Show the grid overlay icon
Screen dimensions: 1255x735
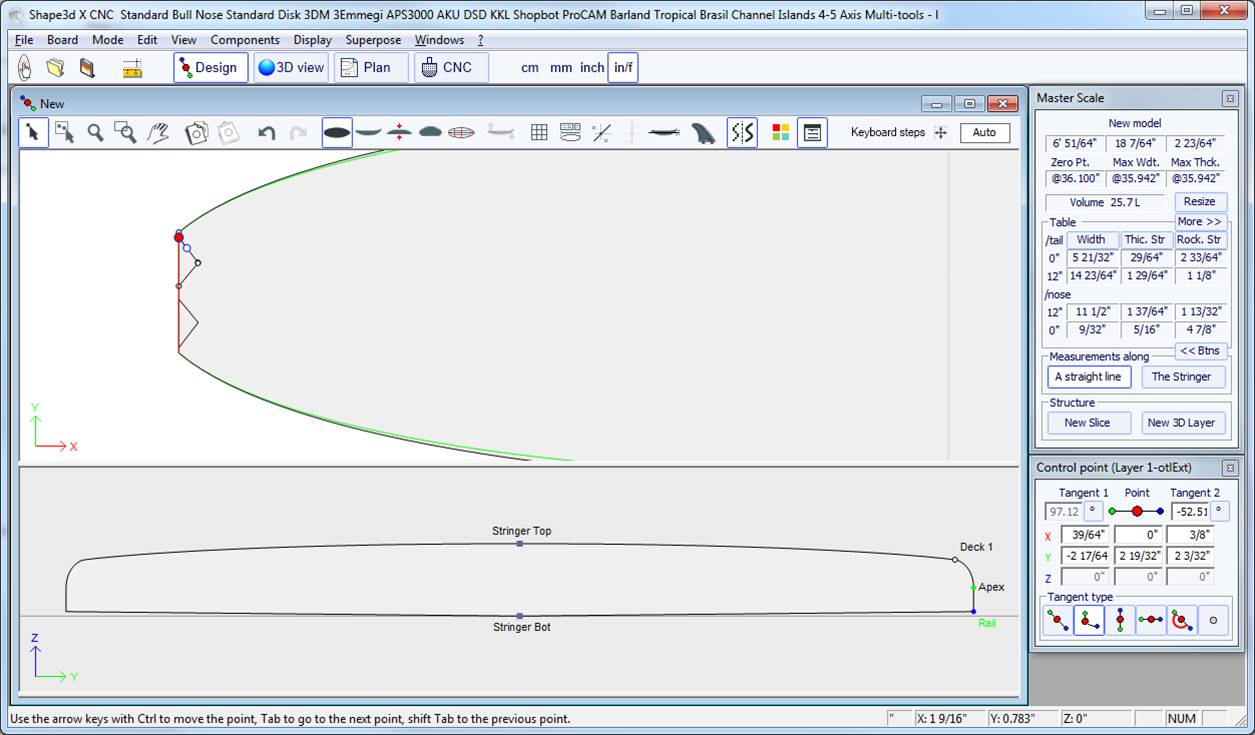pos(539,132)
